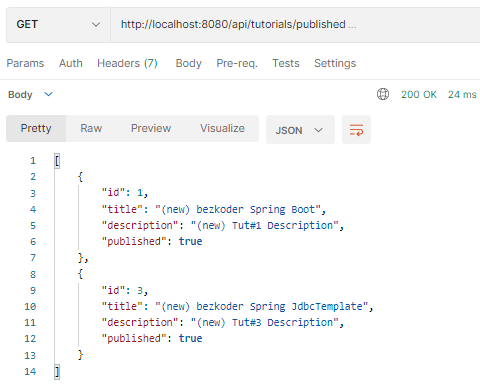Click the "description" key on line 11
Screen dimensions: 480x390
click(140, 323)
